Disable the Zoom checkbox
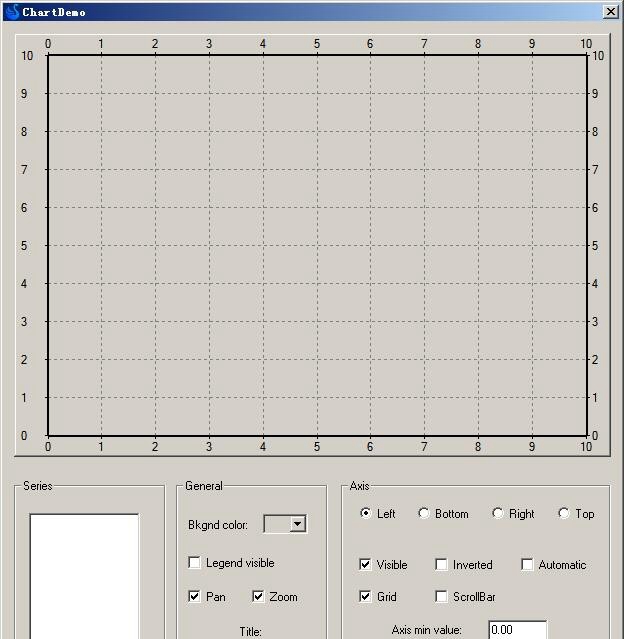This screenshot has height=639, width=624. coord(258,597)
